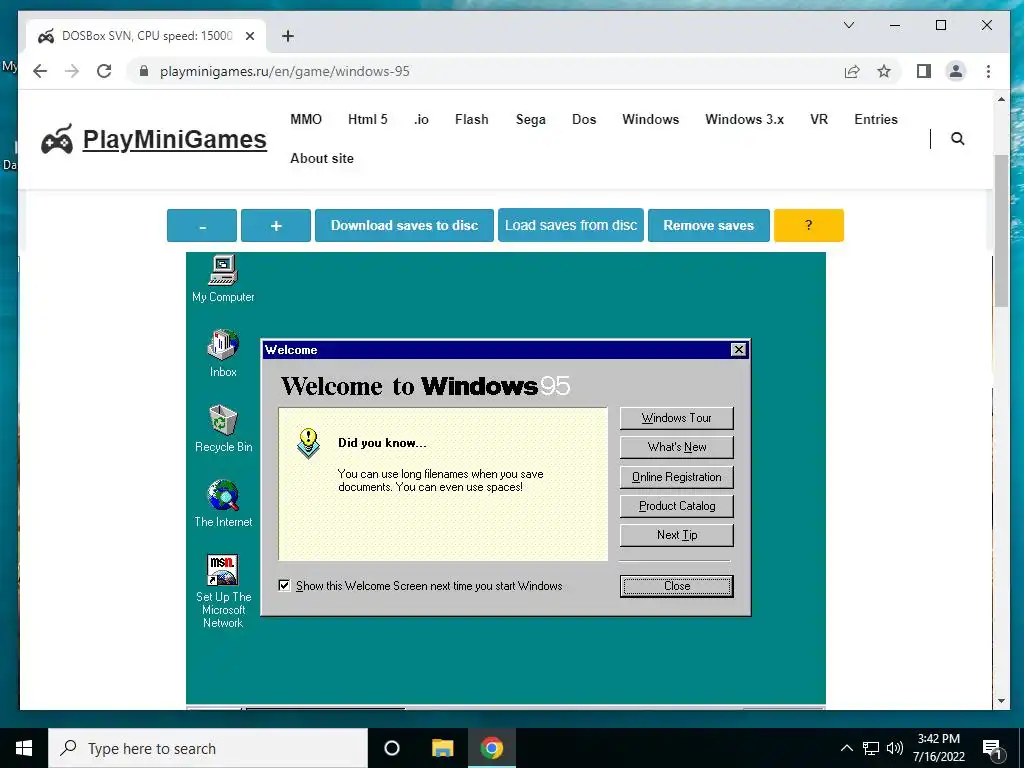Click the Next Tip button
The height and width of the screenshot is (768, 1024).
point(677,535)
